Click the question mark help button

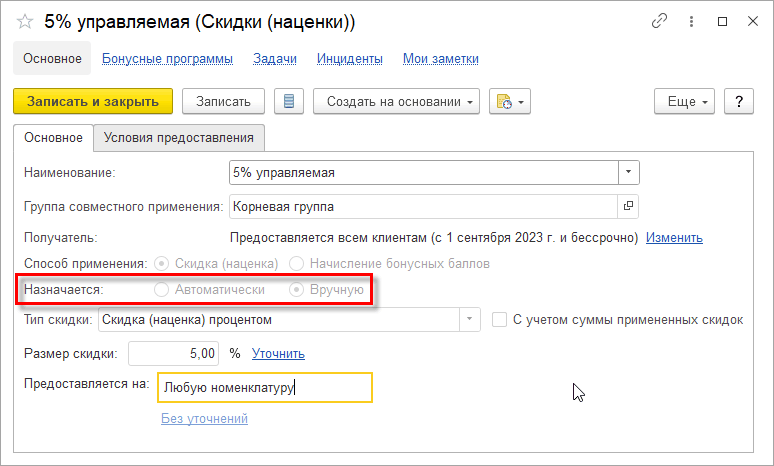click(x=738, y=101)
